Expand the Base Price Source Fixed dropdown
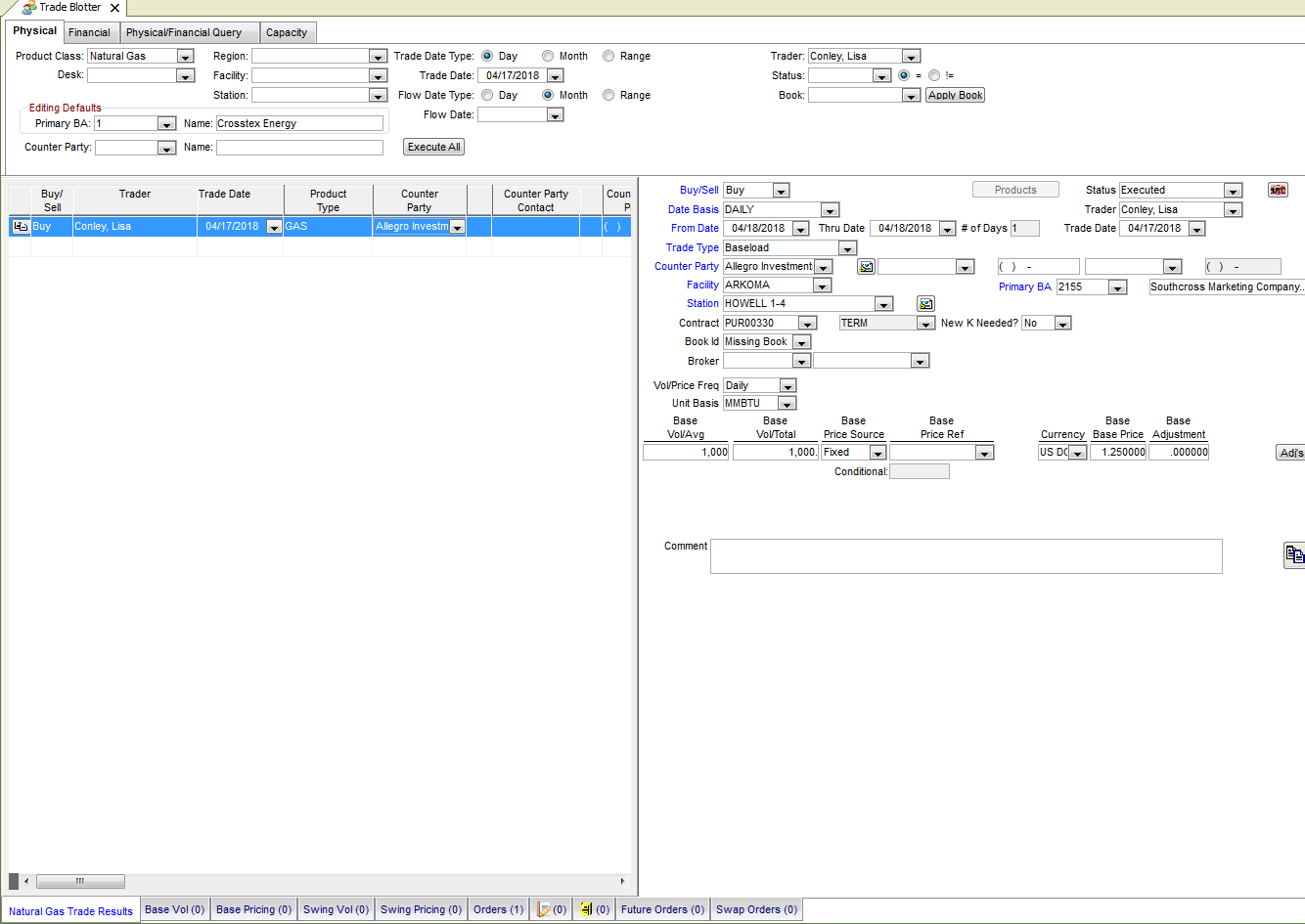 877,453
